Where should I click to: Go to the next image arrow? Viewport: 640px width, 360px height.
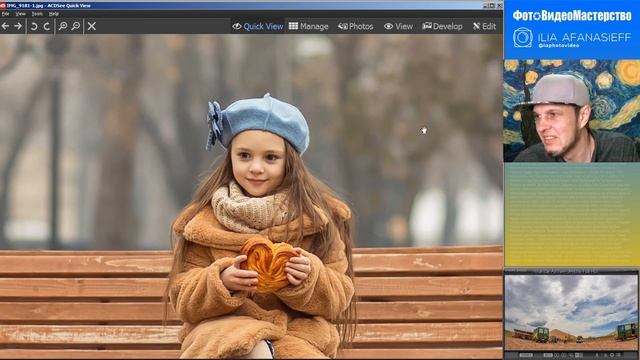pyautogui.click(x=18, y=26)
